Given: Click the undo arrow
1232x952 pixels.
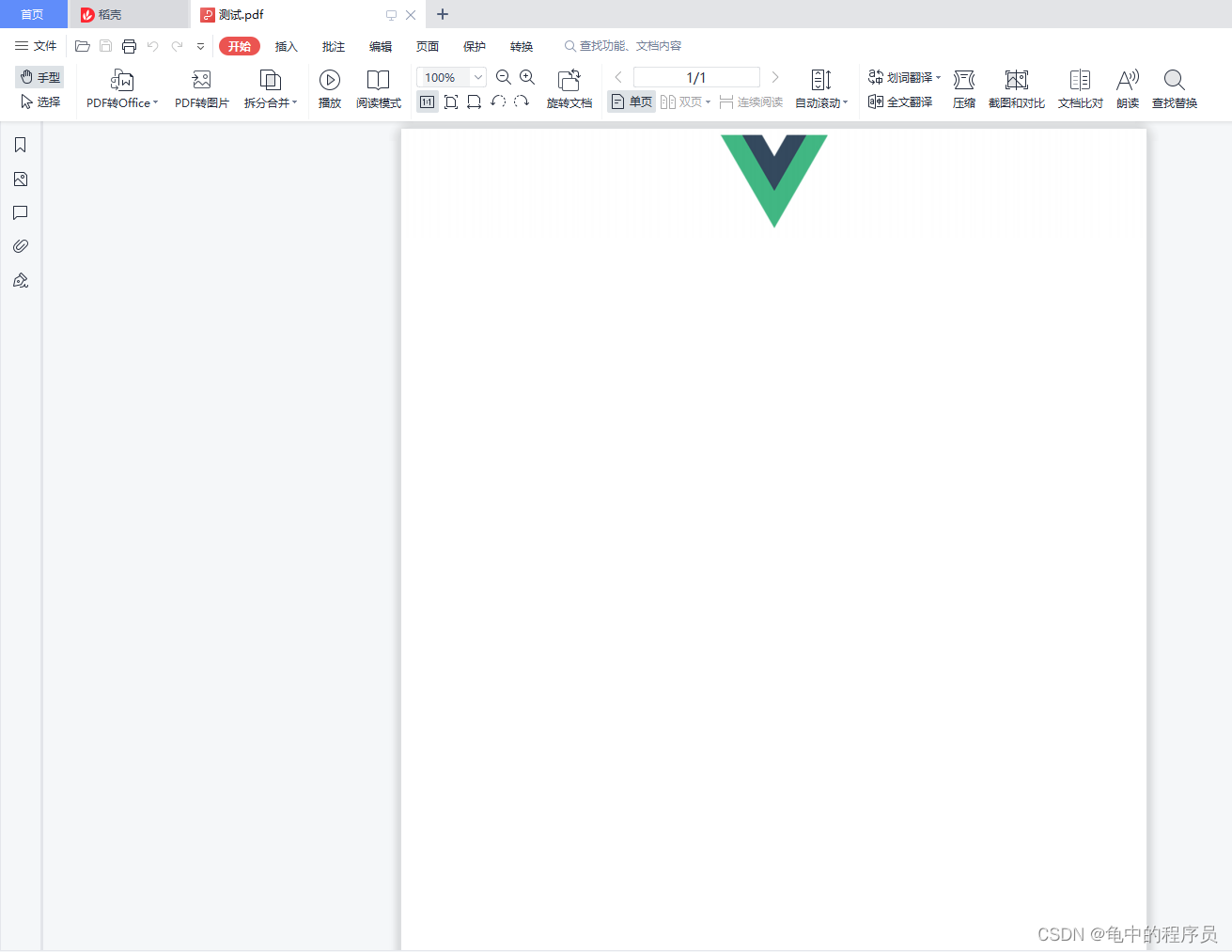Looking at the screenshot, I should (x=153, y=46).
